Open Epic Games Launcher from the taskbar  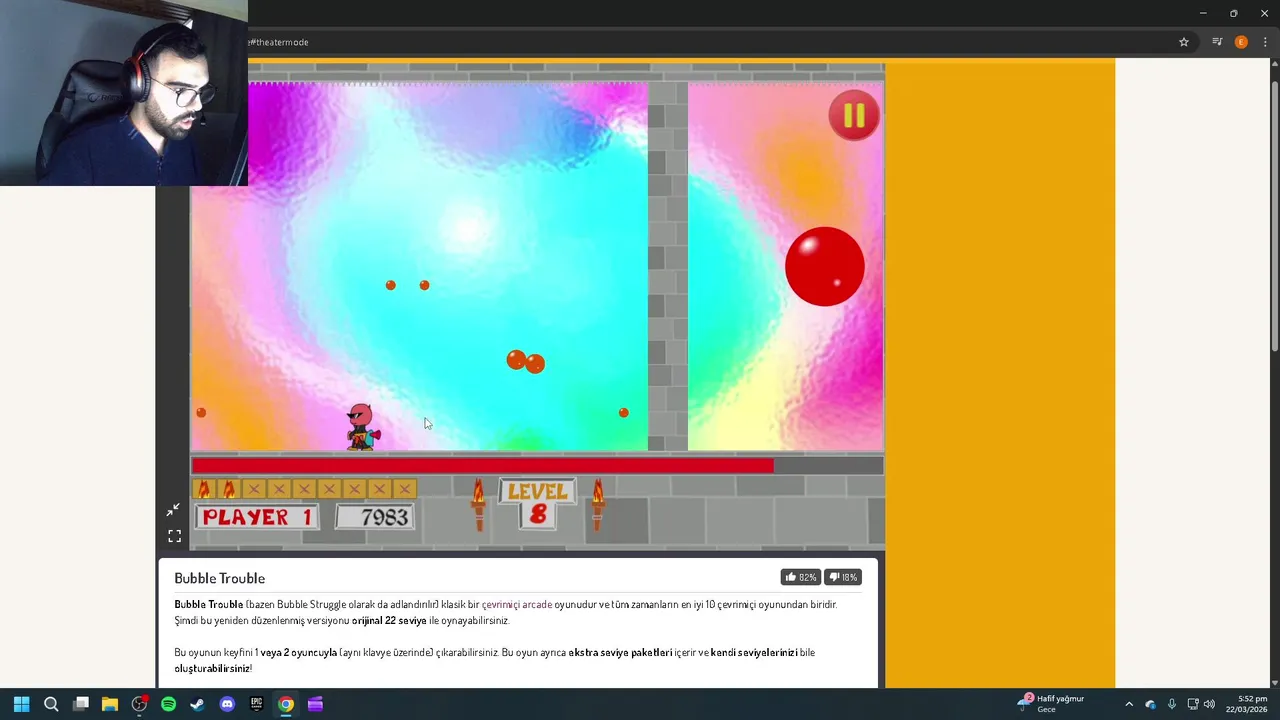(256, 704)
